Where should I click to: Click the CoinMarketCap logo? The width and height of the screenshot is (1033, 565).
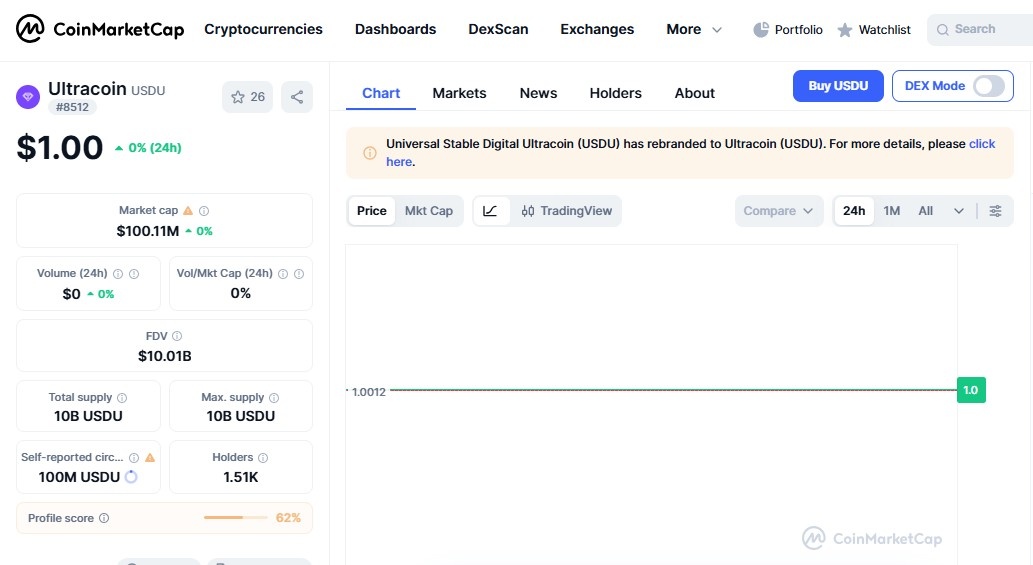tap(100, 29)
